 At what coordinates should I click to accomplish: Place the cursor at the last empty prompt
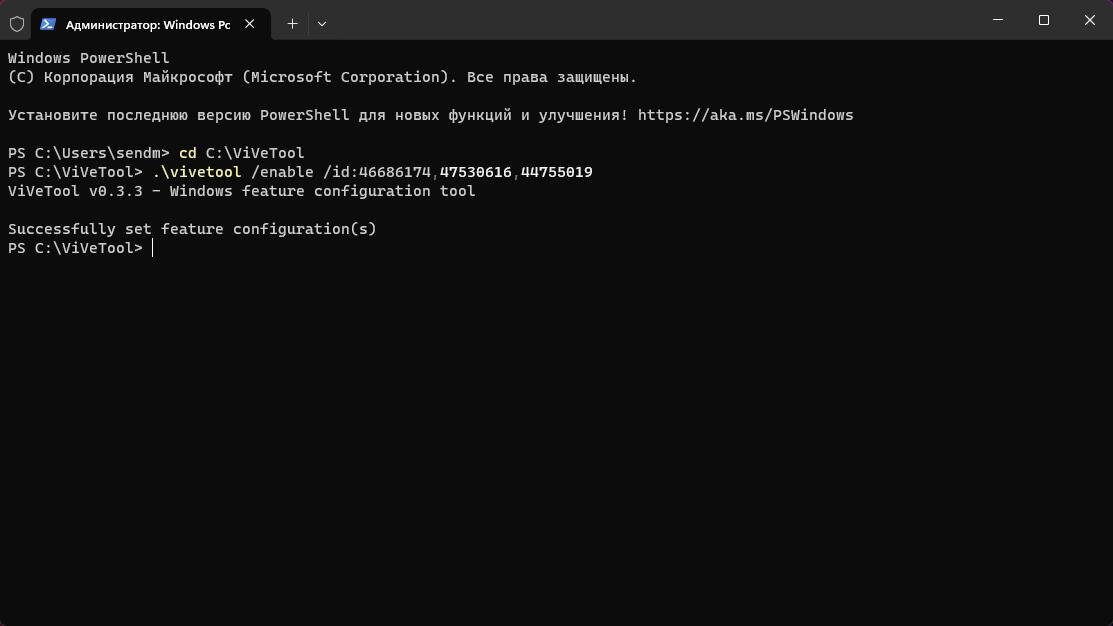coord(153,248)
